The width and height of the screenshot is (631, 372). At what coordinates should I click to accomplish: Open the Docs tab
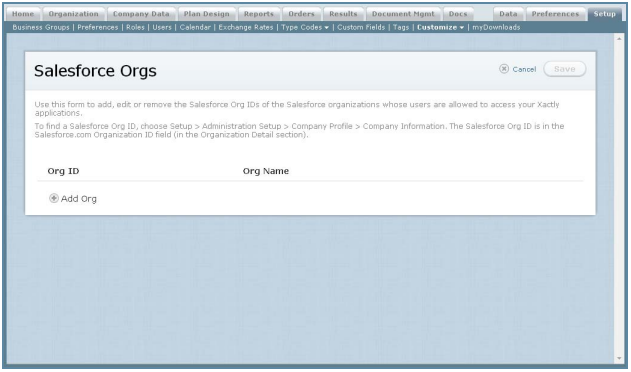pos(458,14)
